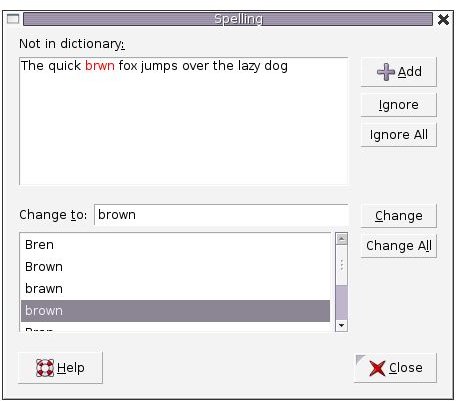Open the window menu icon in title bar
Screen dimensions: 456x401
(x=13, y=19)
